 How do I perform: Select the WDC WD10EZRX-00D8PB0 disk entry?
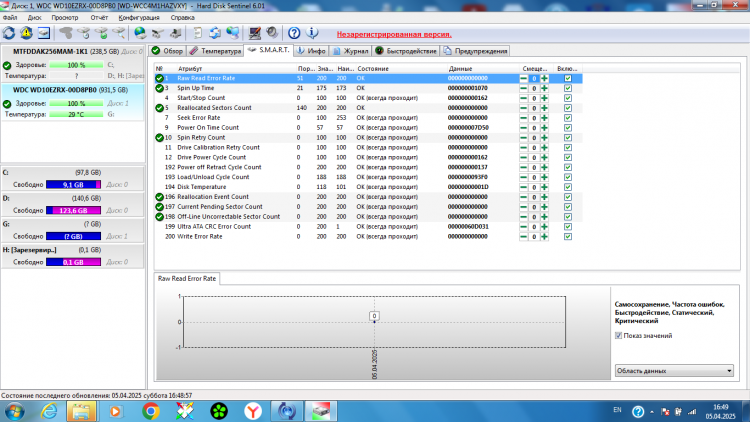pos(73,102)
